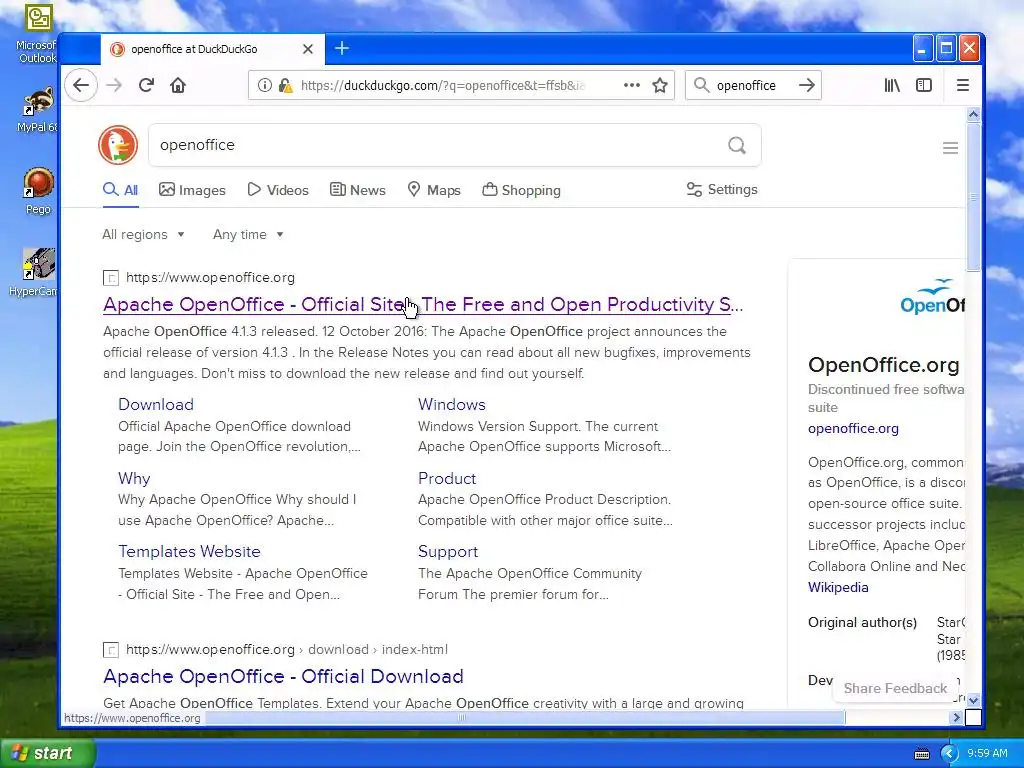Click the forward navigation arrow
This screenshot has width=1024, height=768.
click(114, 85)
